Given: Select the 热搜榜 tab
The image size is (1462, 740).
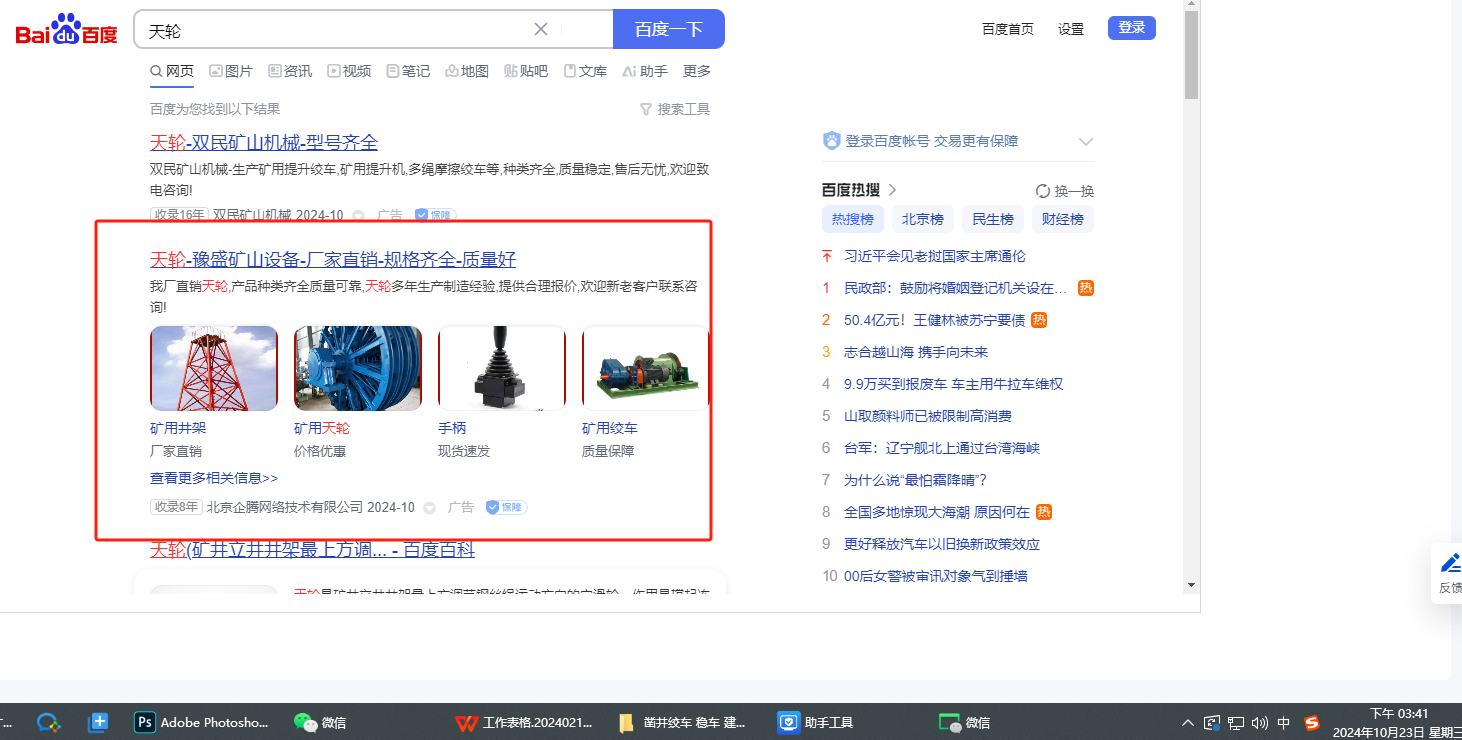Looking at the screenshot, I should pyautogui.click(x=853, y=219).
